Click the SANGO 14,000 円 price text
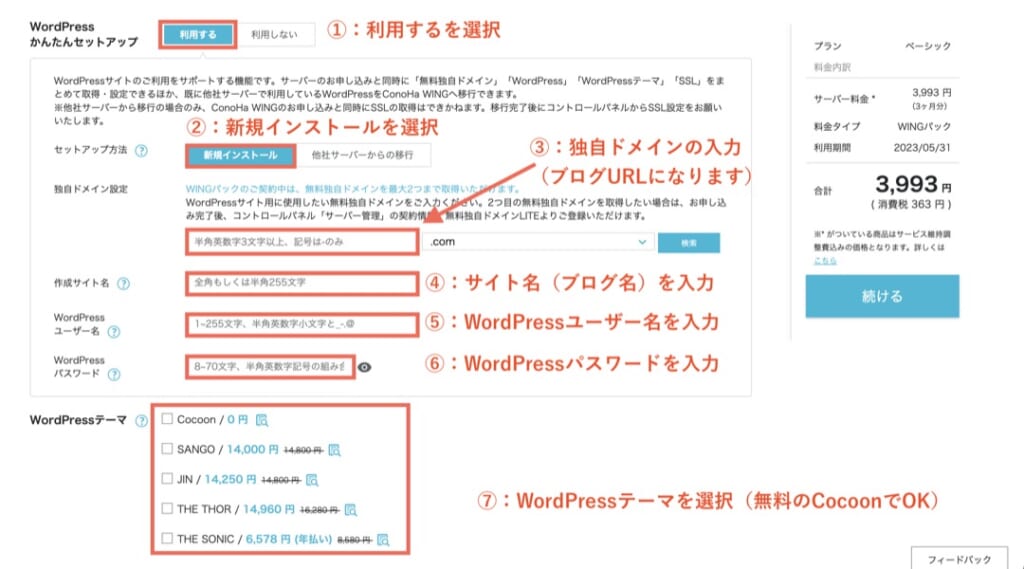Screen dimensions: 1024x569 pyautogui.click(x=252, y=449)
